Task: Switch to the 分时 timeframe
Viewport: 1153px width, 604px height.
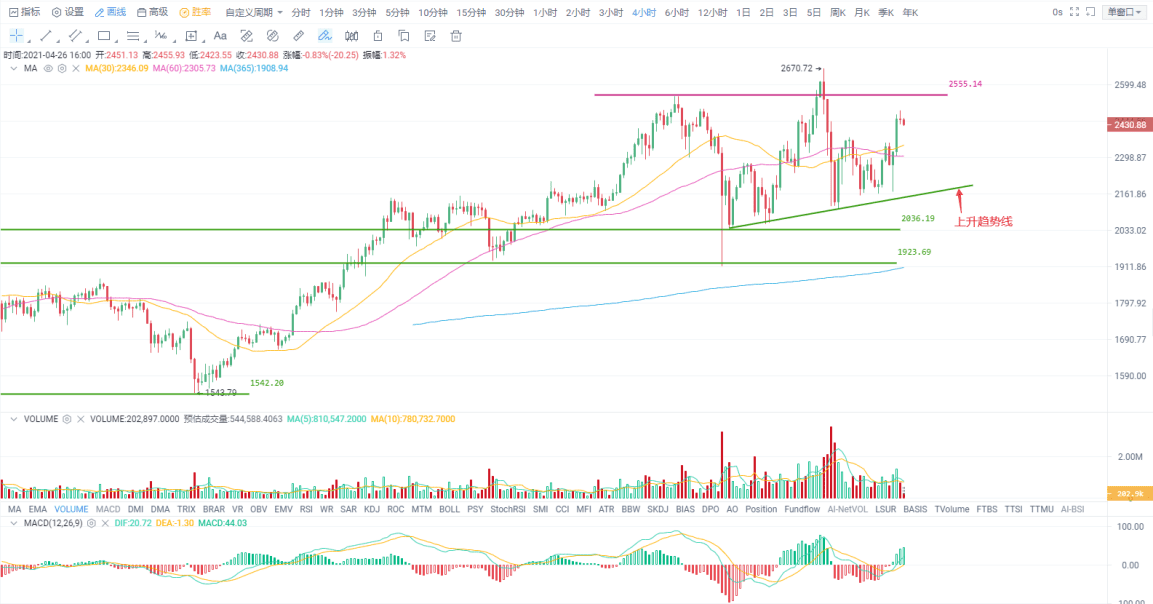Action: (301, 13)
